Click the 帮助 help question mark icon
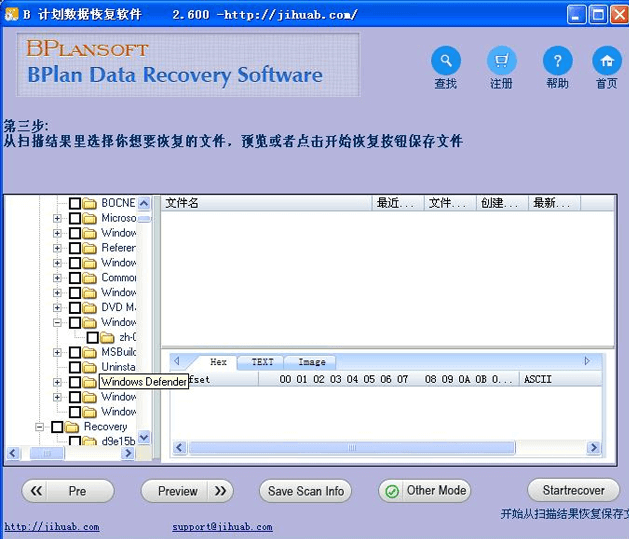Image resolution: width=629 pixels, height=539 pixels. click(x=557, y=60)
